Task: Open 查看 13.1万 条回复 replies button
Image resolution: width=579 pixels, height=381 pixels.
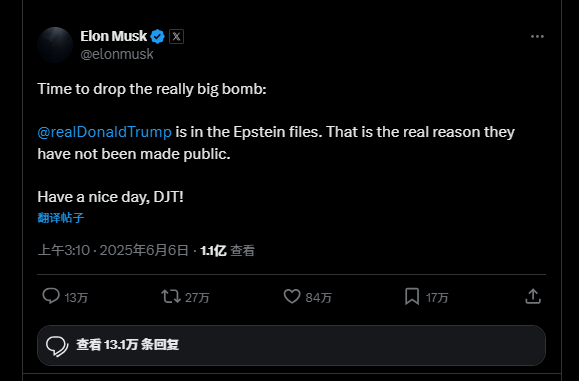Action: (291, 345)
